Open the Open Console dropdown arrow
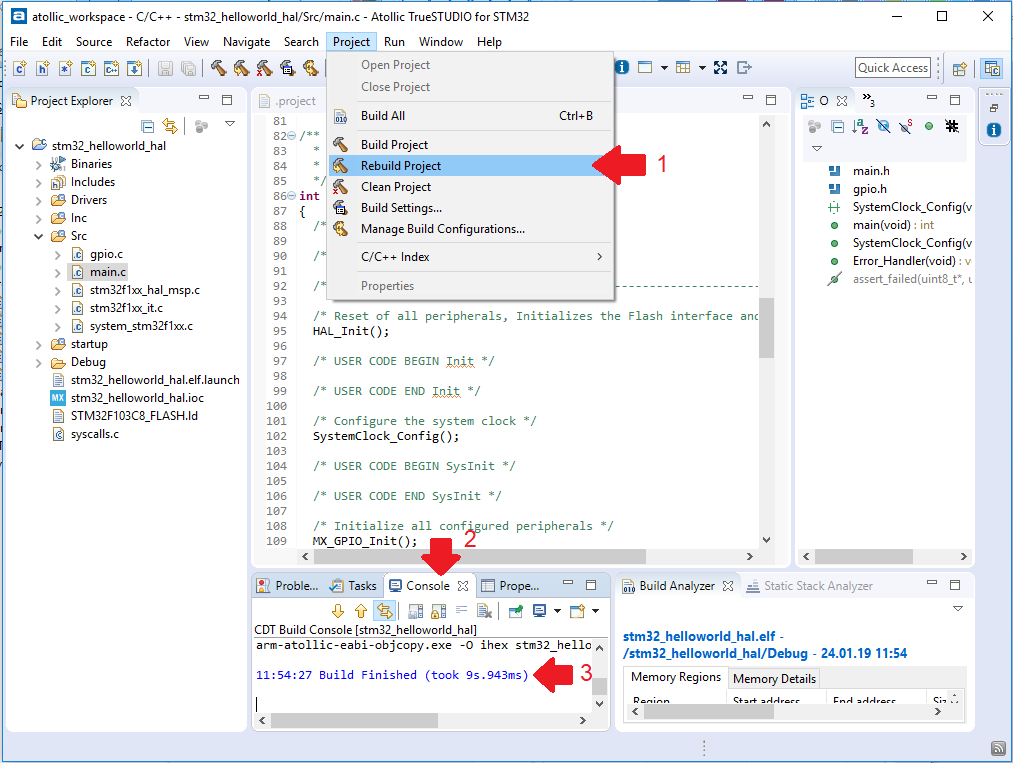The image size is (1013, 763). tap(594, 611)
